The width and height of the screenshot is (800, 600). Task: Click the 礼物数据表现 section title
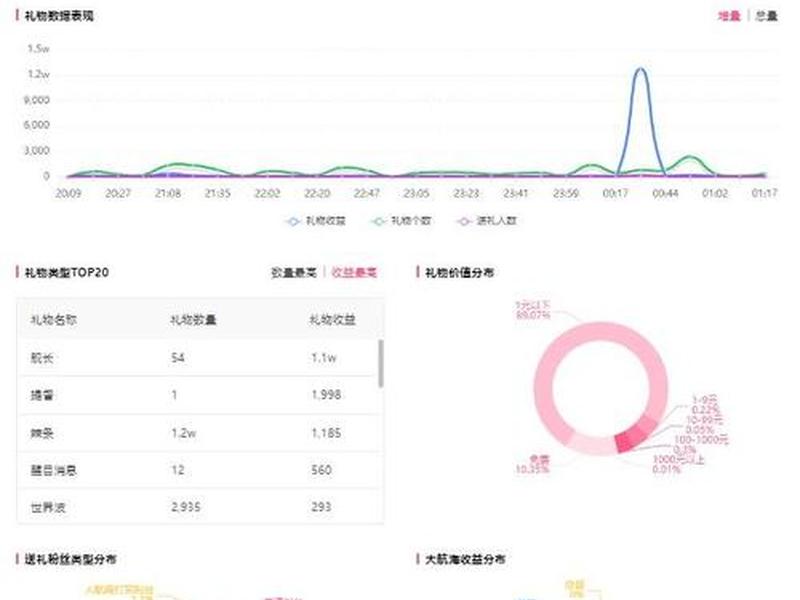pos(59,16)
